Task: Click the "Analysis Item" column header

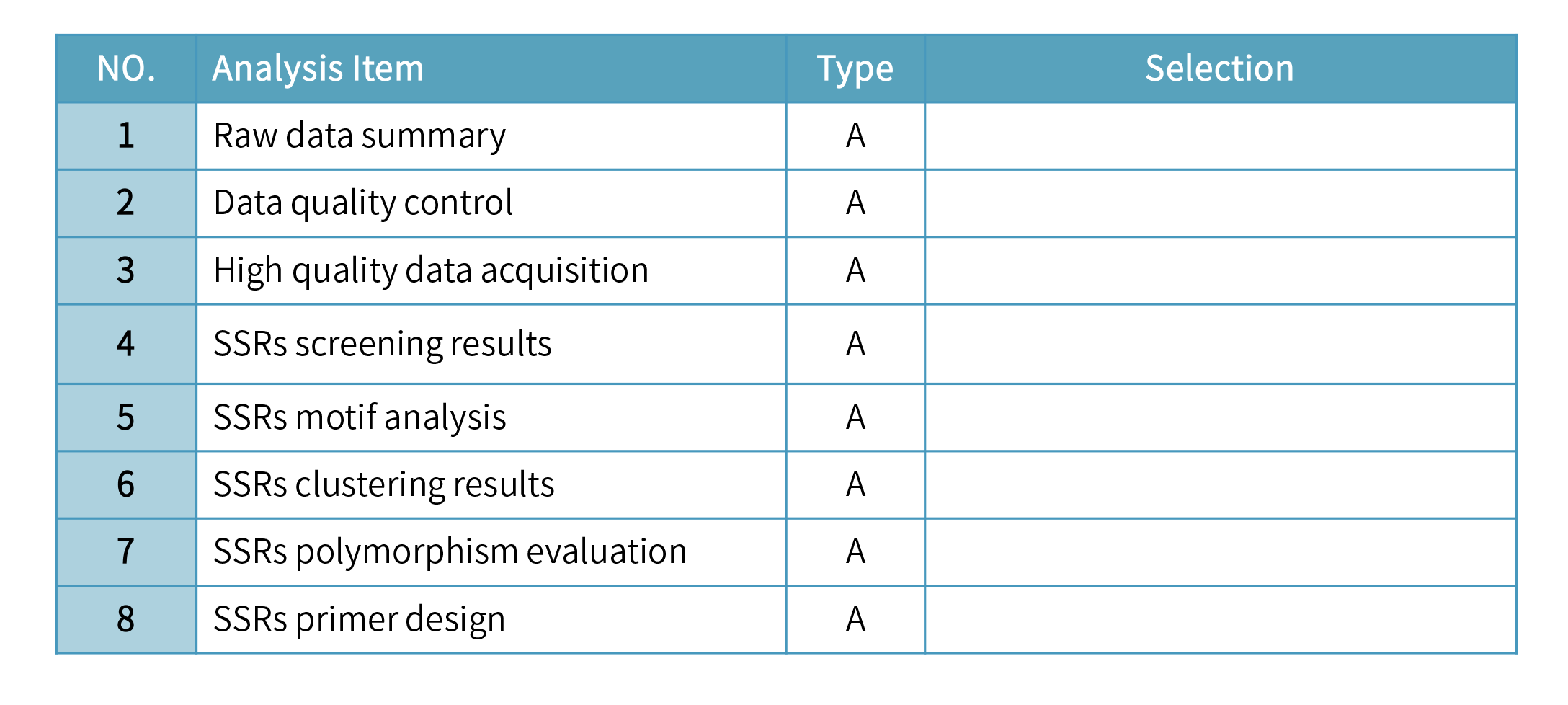Action: point(318,69)
